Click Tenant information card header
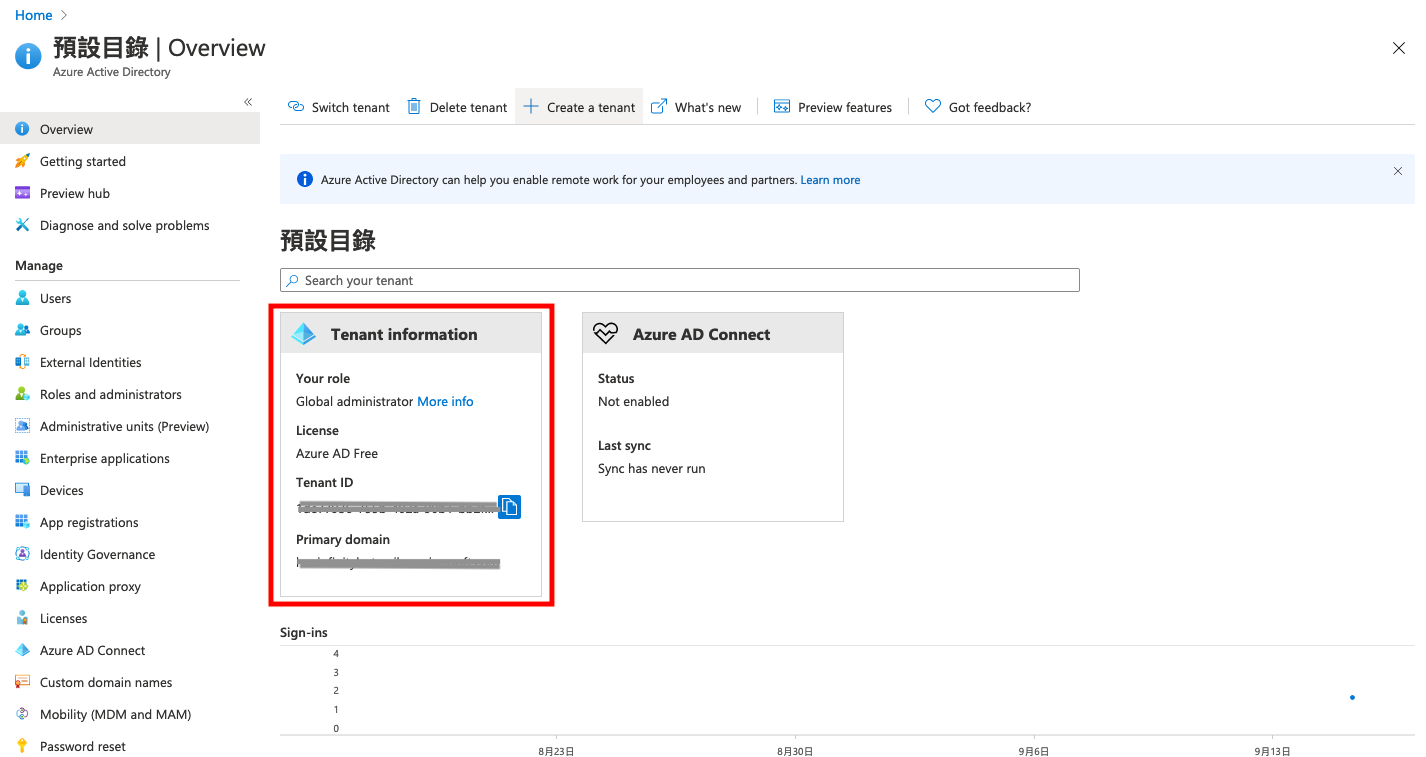Image resolution: width=1426 pixels, height=757 pixels. 411,334
